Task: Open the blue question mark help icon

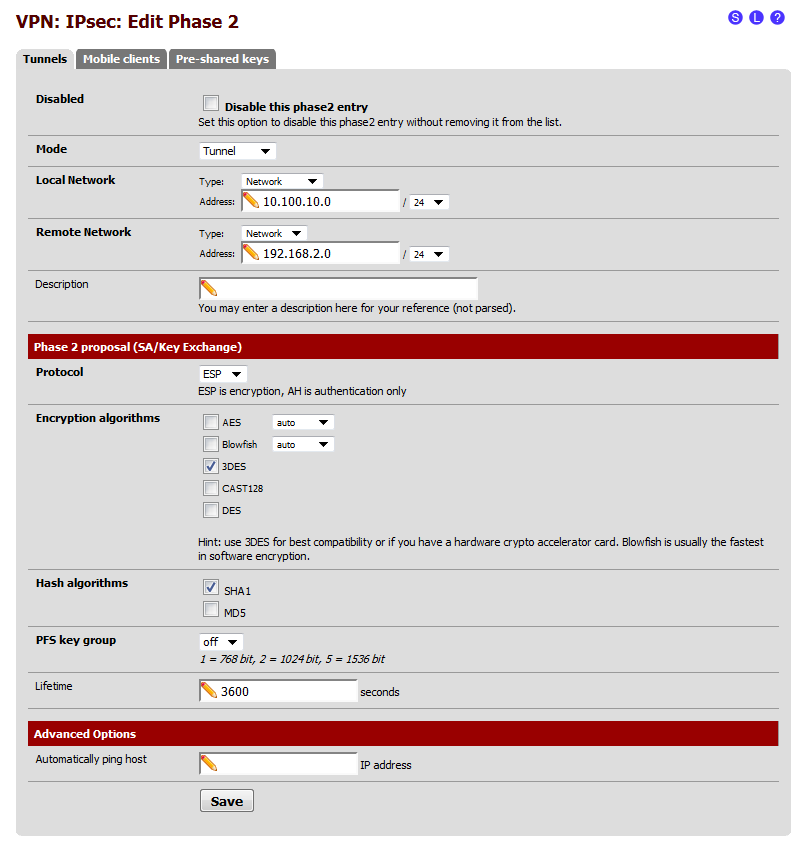Action: tap(777, 18)
